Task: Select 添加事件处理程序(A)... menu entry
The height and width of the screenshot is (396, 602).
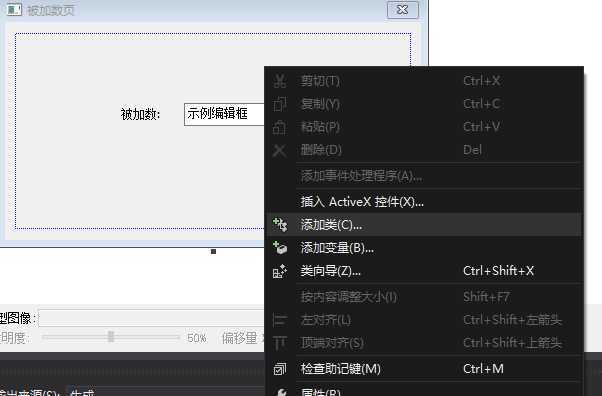Action: click(424, 176)
